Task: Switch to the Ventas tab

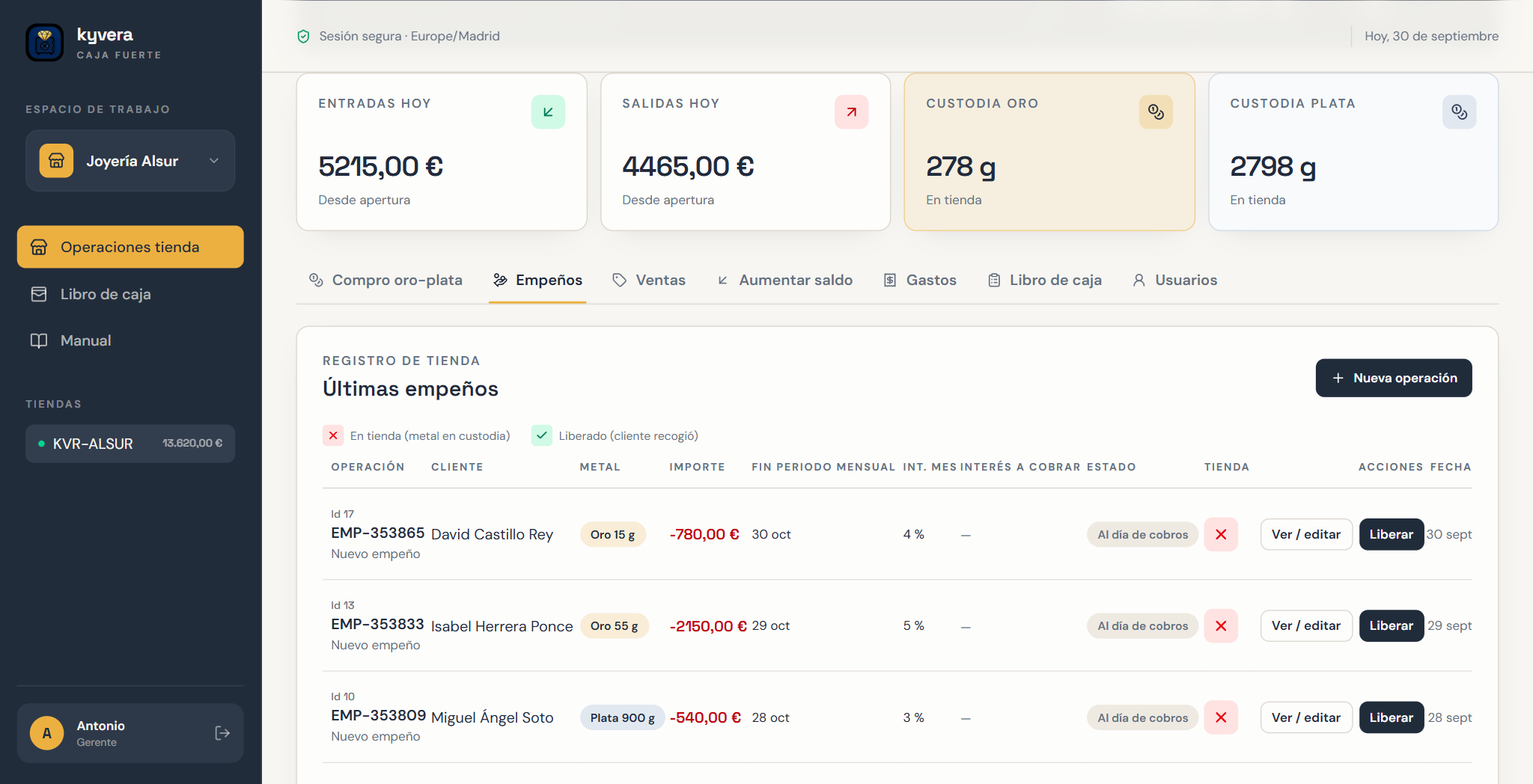Action: [x=648, y=280]
